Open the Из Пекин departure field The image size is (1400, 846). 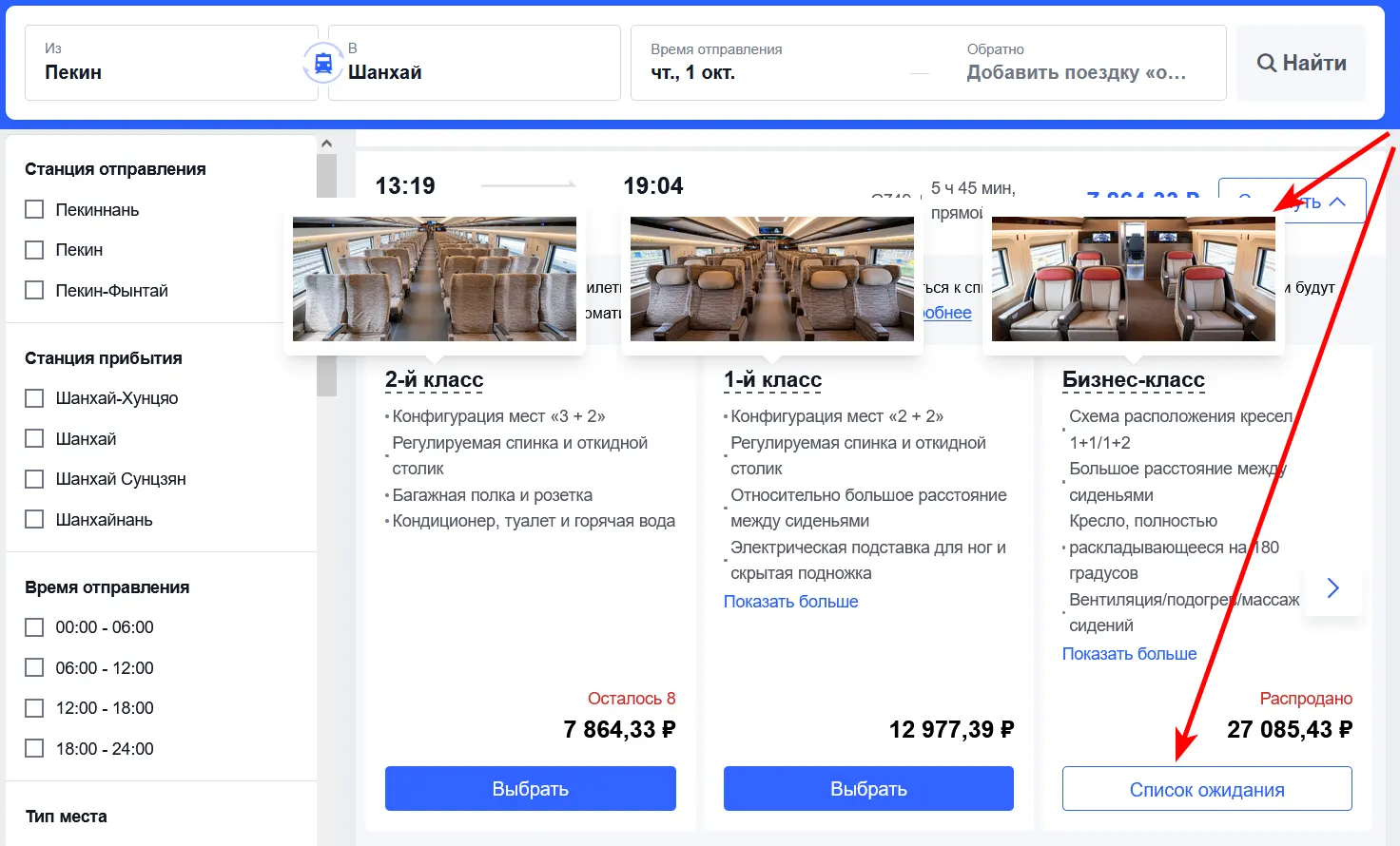(172, 63)
